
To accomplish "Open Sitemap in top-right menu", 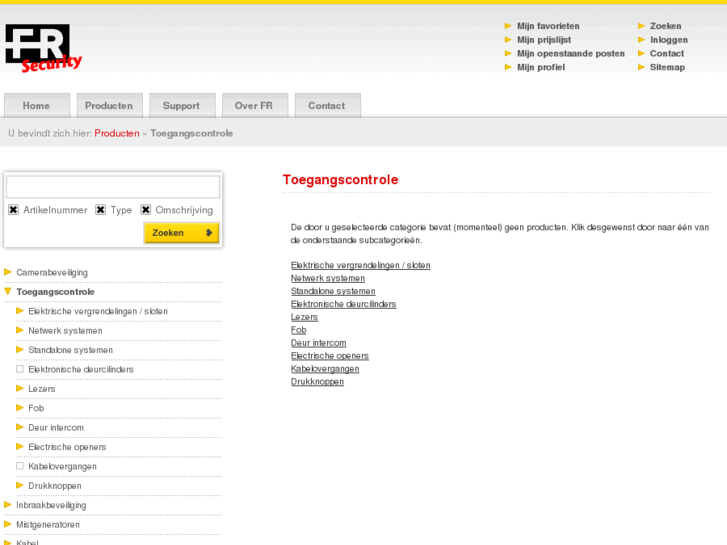I will point(667,67).
